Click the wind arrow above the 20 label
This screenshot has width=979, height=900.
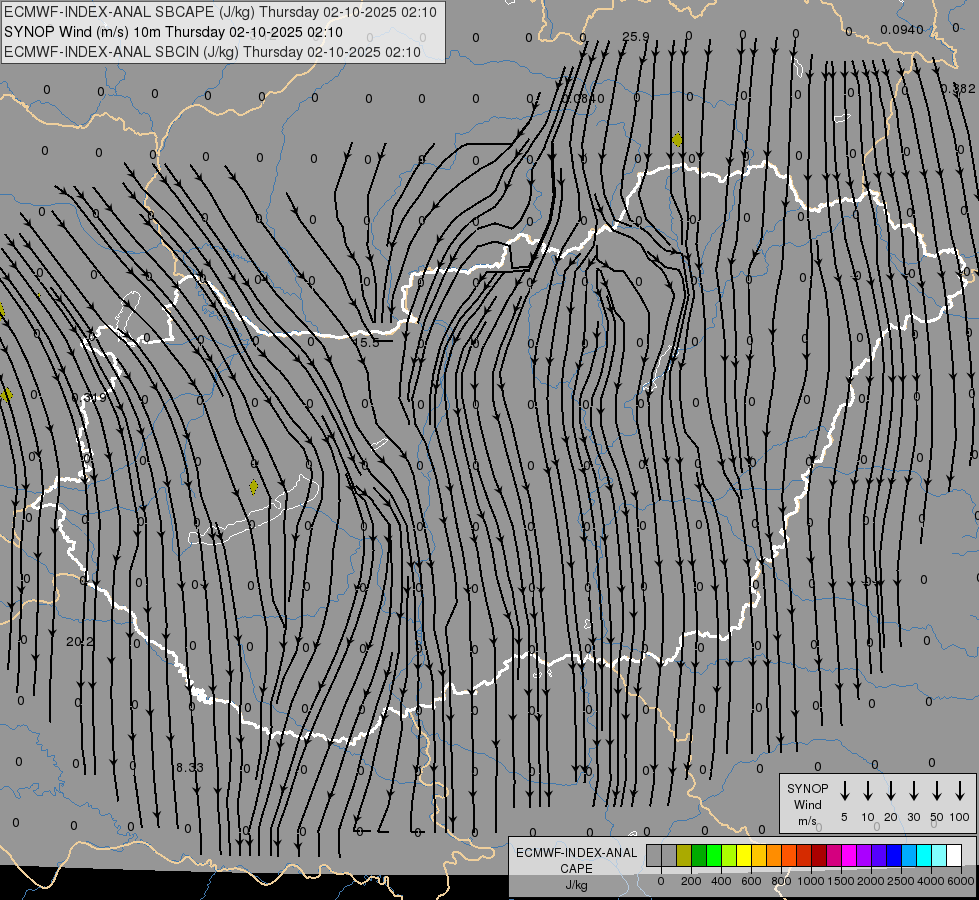(x=891, y=791)
